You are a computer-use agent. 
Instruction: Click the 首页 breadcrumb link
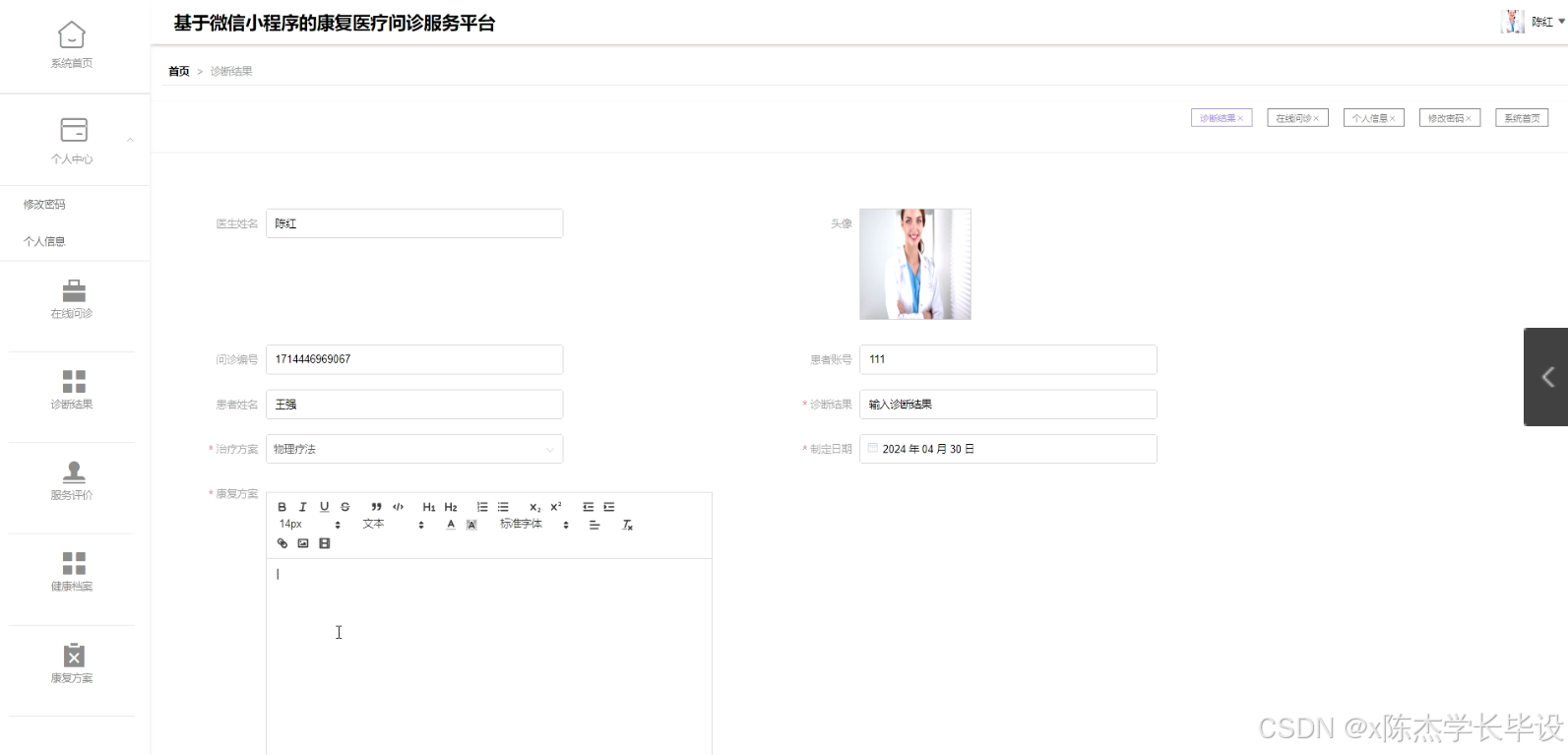coord(179,71)
